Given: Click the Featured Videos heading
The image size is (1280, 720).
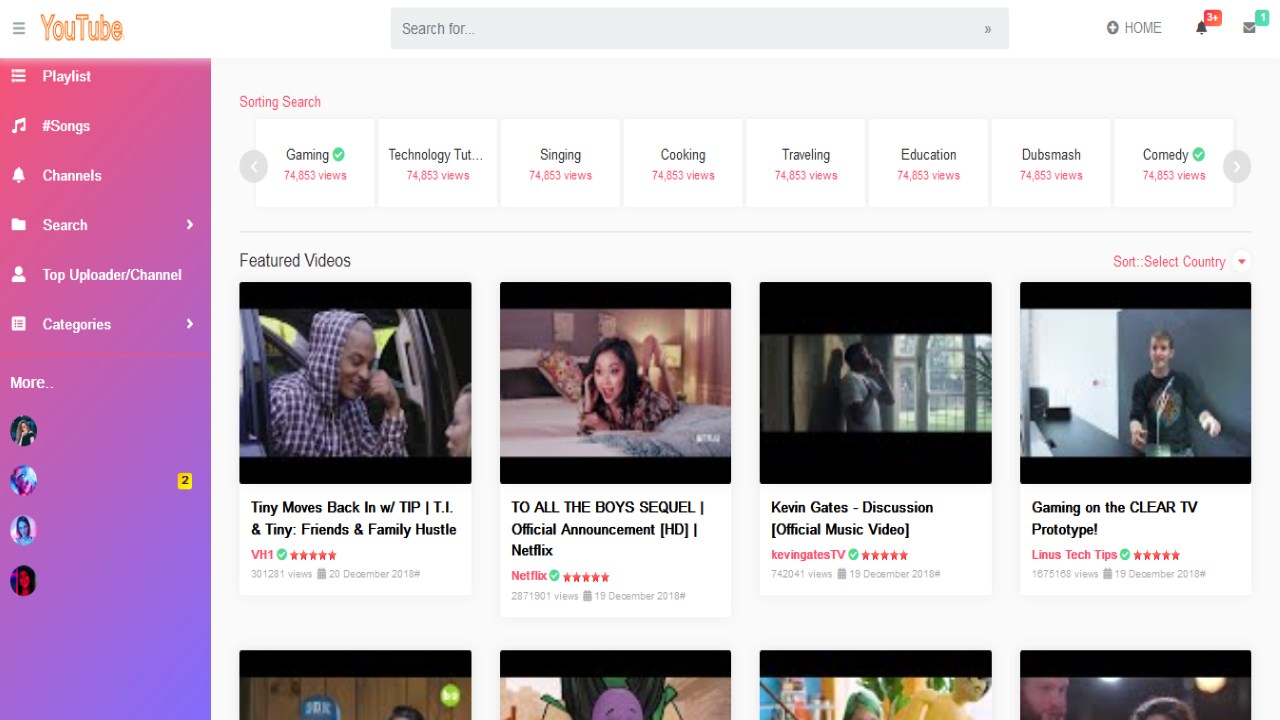Looking at the screenshot, I should pyautogui.click(x=295, y=261).
